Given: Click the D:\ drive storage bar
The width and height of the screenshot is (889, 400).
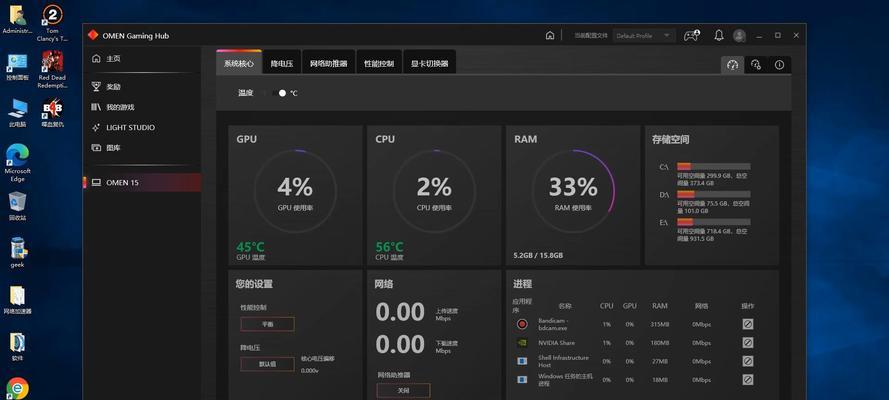Looking at the screenshot, I should coord(713,194).
